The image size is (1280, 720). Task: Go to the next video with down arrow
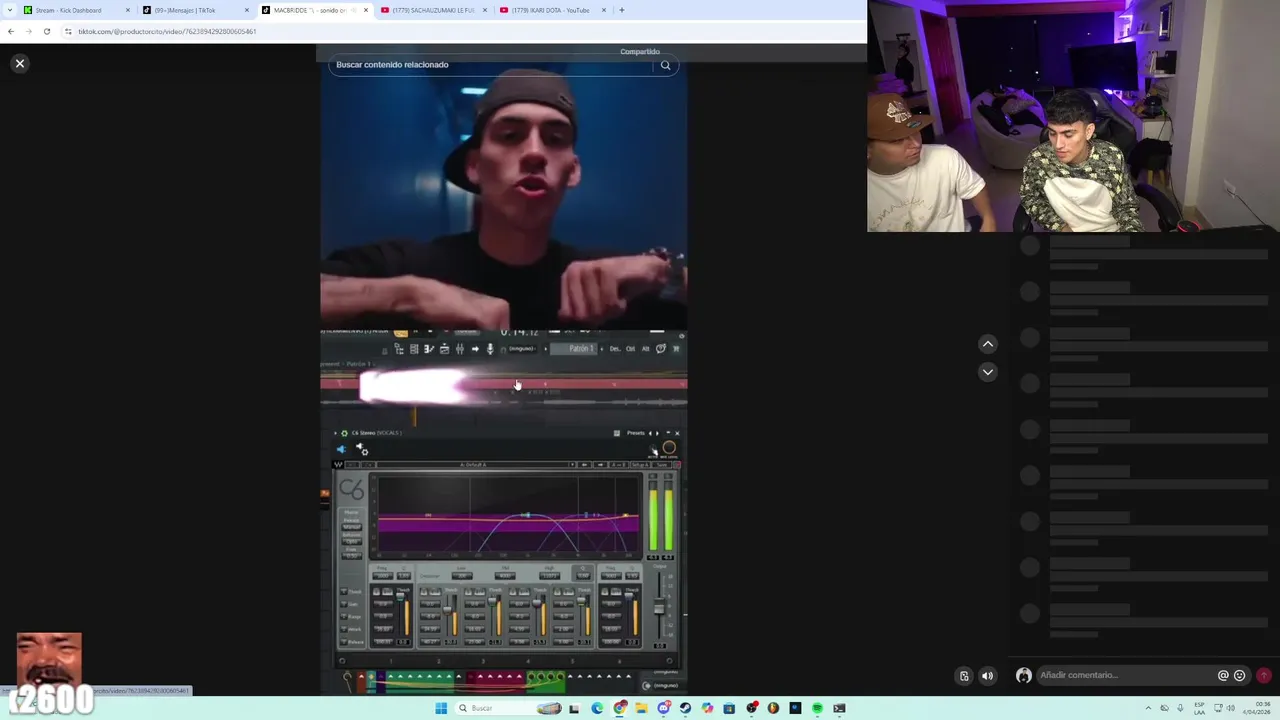pyautogui.click(x=987, y=372)
